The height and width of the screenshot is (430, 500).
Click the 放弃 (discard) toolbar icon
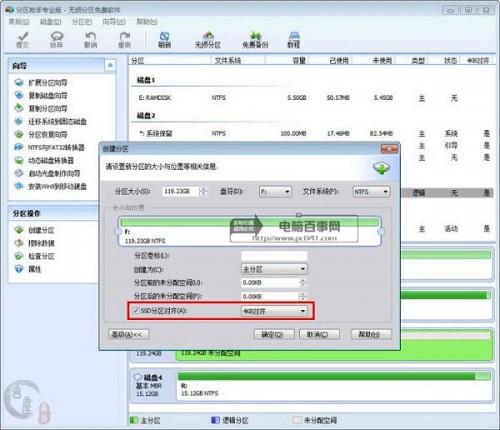click(57, 40)
